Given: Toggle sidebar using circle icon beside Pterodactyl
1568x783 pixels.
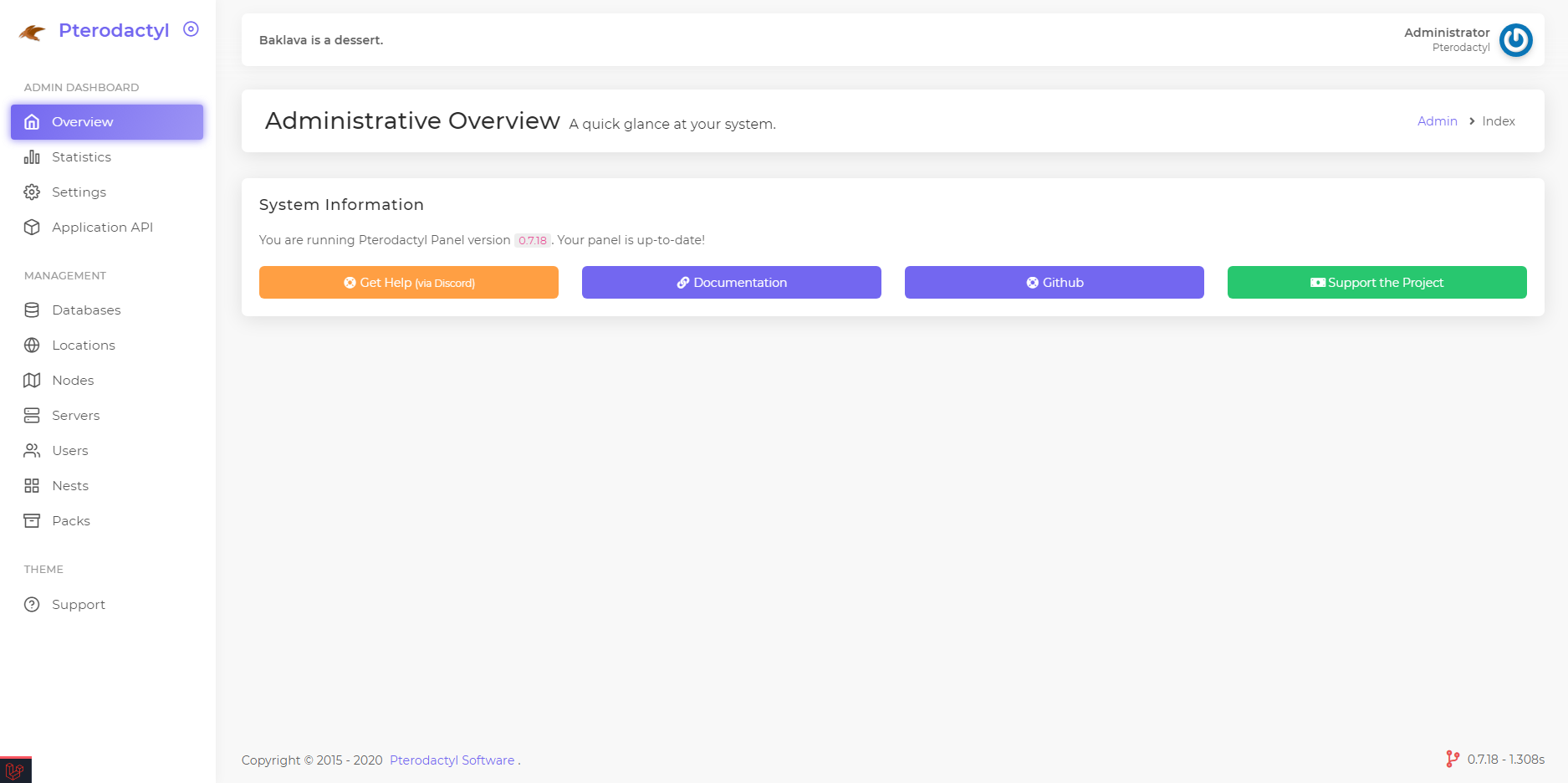Looking at the screenshot, I should click(x=191, y=29).
